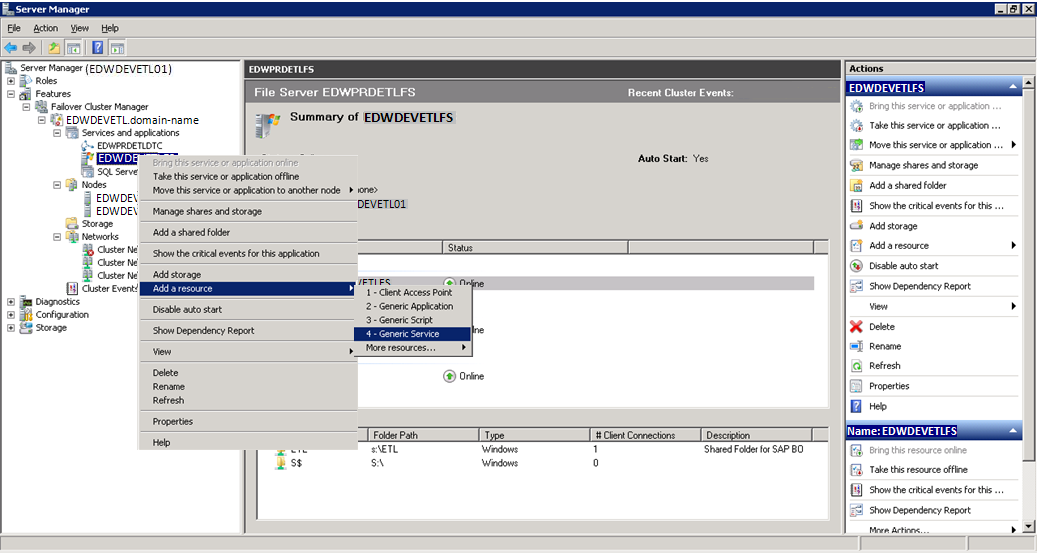Click the Actions pane scroll down arrow
1037x553 pixels.
pos(1028,527)
